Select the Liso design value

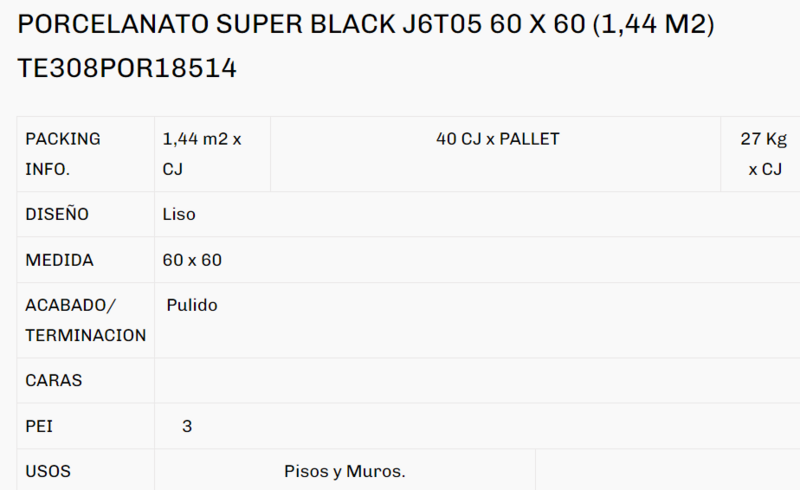[179, 214]
